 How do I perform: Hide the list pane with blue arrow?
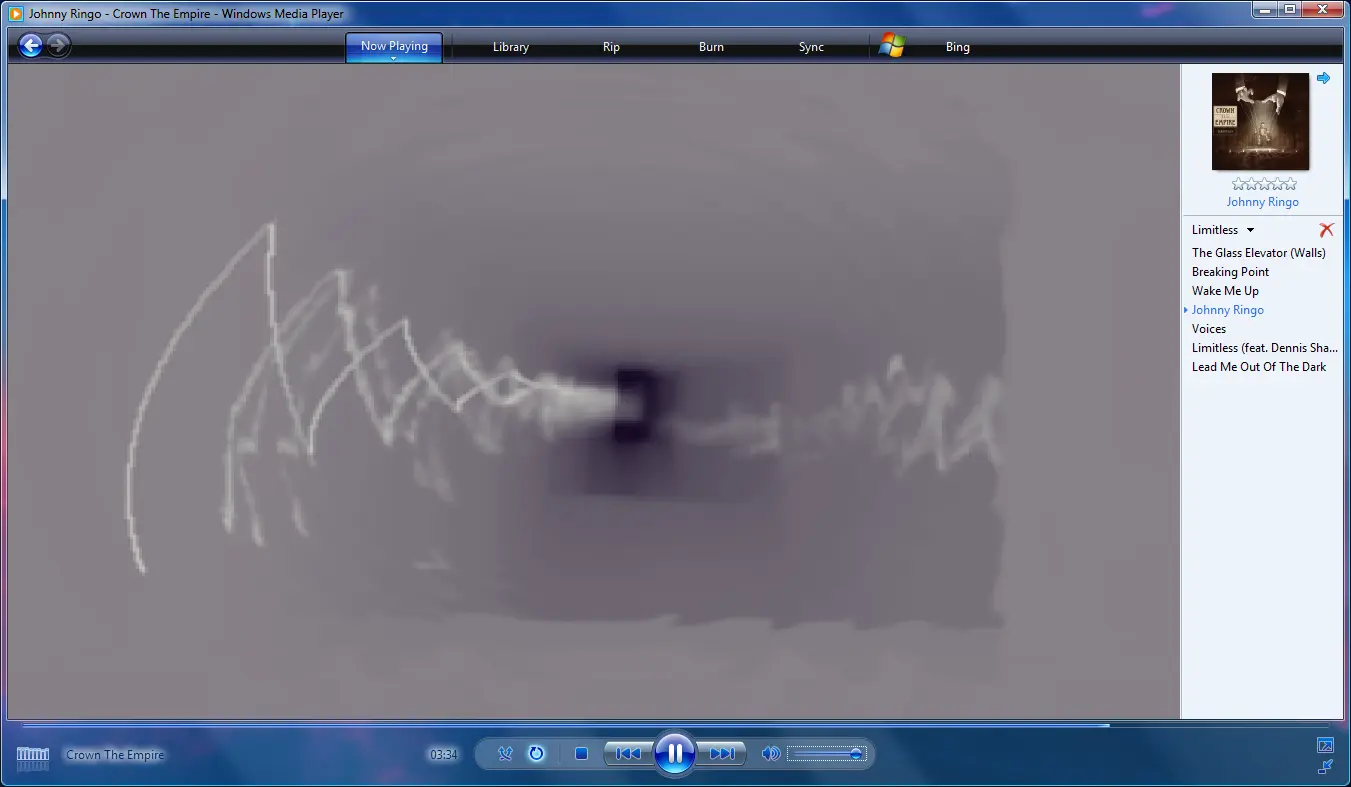pos(1323,78)
